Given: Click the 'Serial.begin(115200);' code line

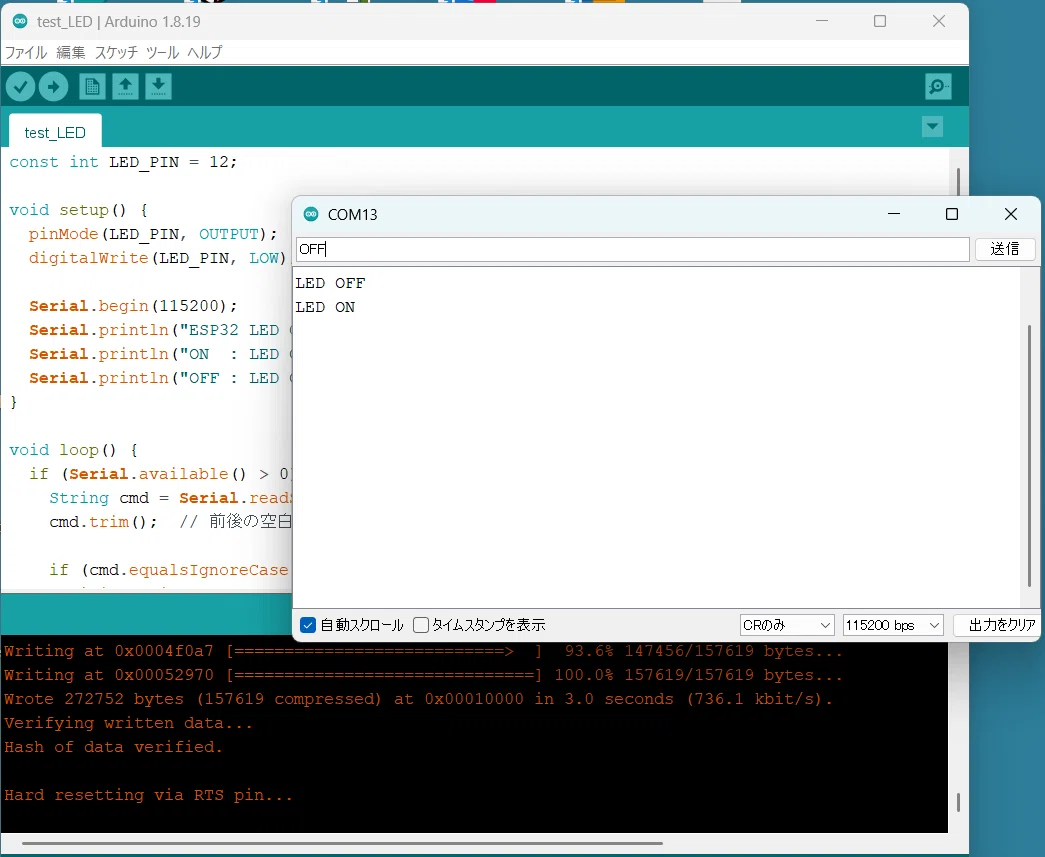Looking at the screenshot, I should pos(133,306).
